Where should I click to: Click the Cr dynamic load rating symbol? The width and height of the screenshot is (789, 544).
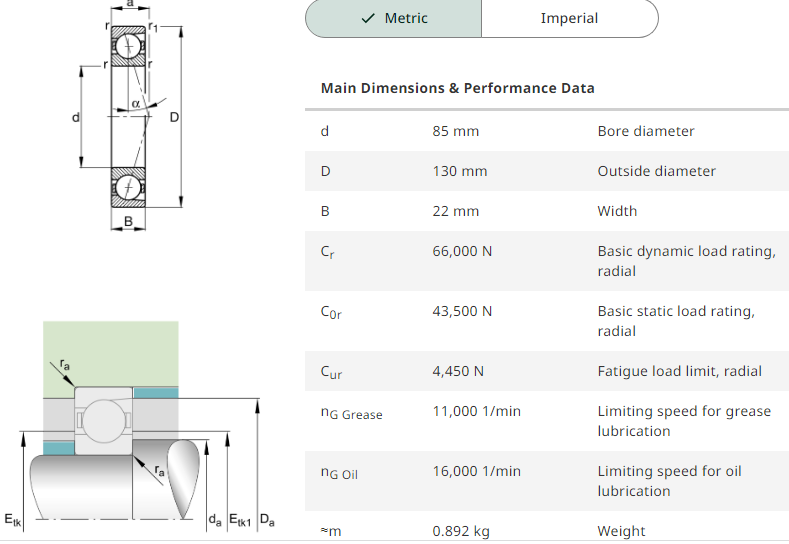tap(327, 252)
